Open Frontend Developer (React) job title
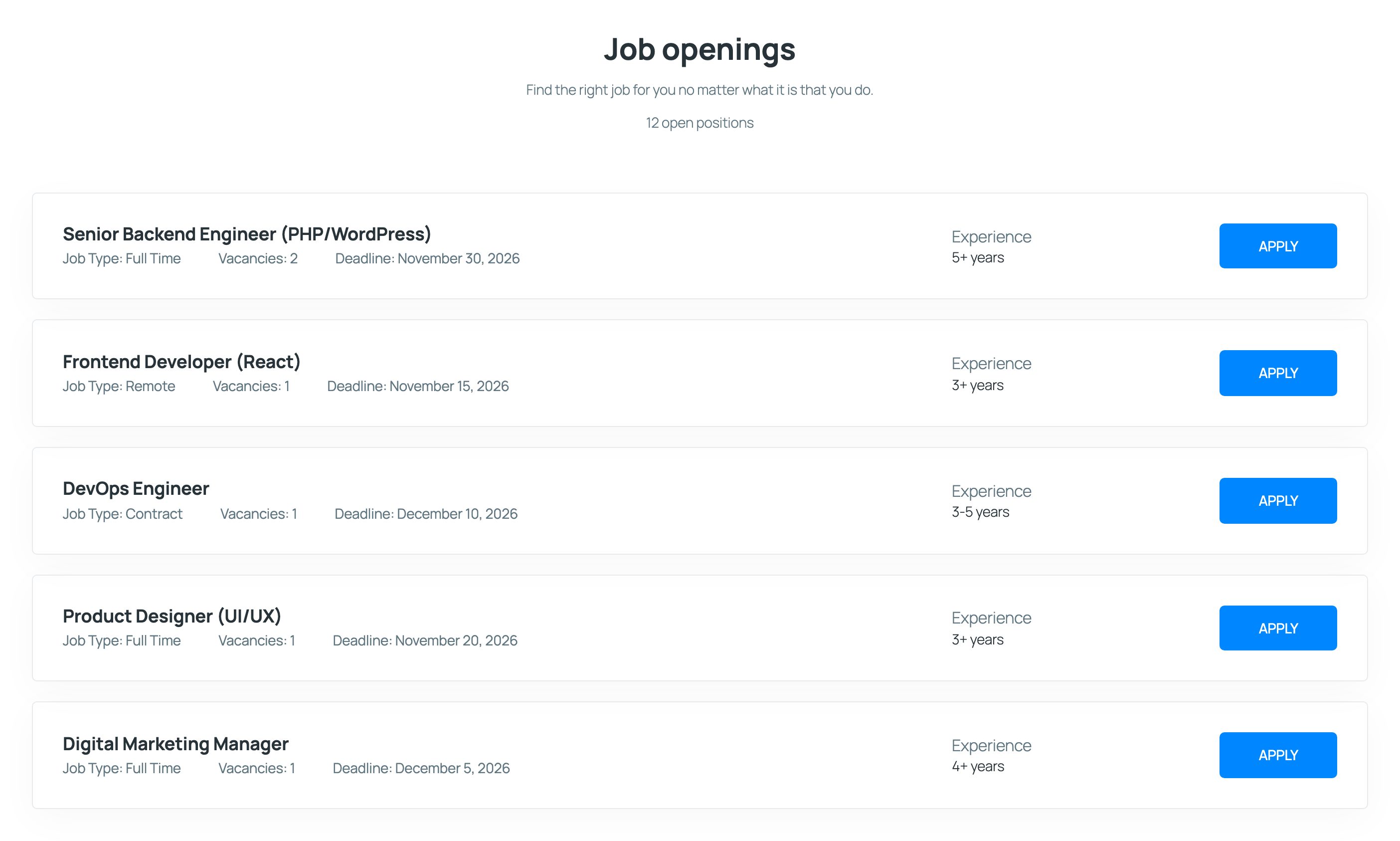Viewport: 1400px width, 841px height. [x=181, y=362]
